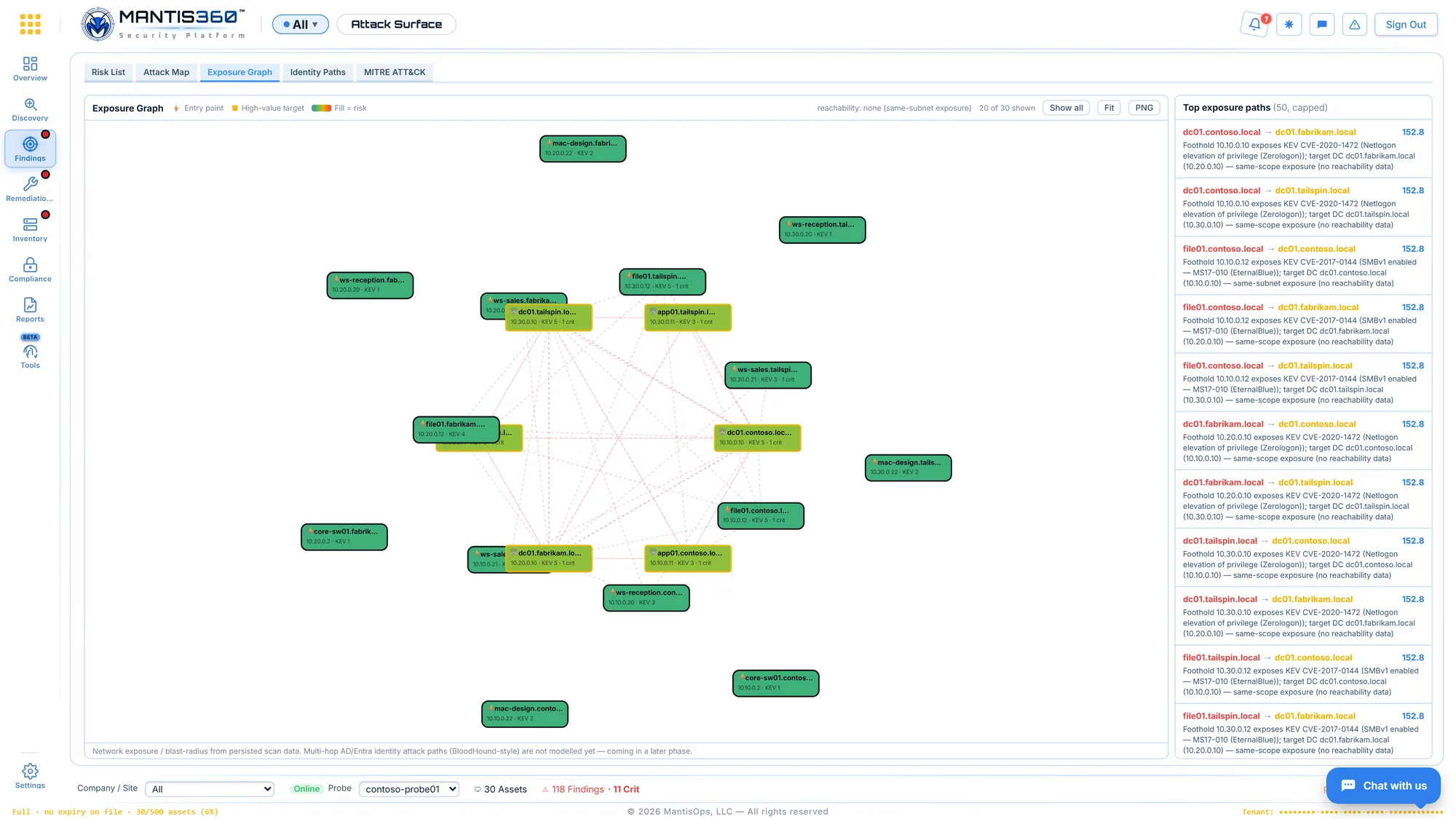The height and width of the screenshot is (819, 1456).
Task: Switch to the Identity Paths tab
Action: pos(318,72)
